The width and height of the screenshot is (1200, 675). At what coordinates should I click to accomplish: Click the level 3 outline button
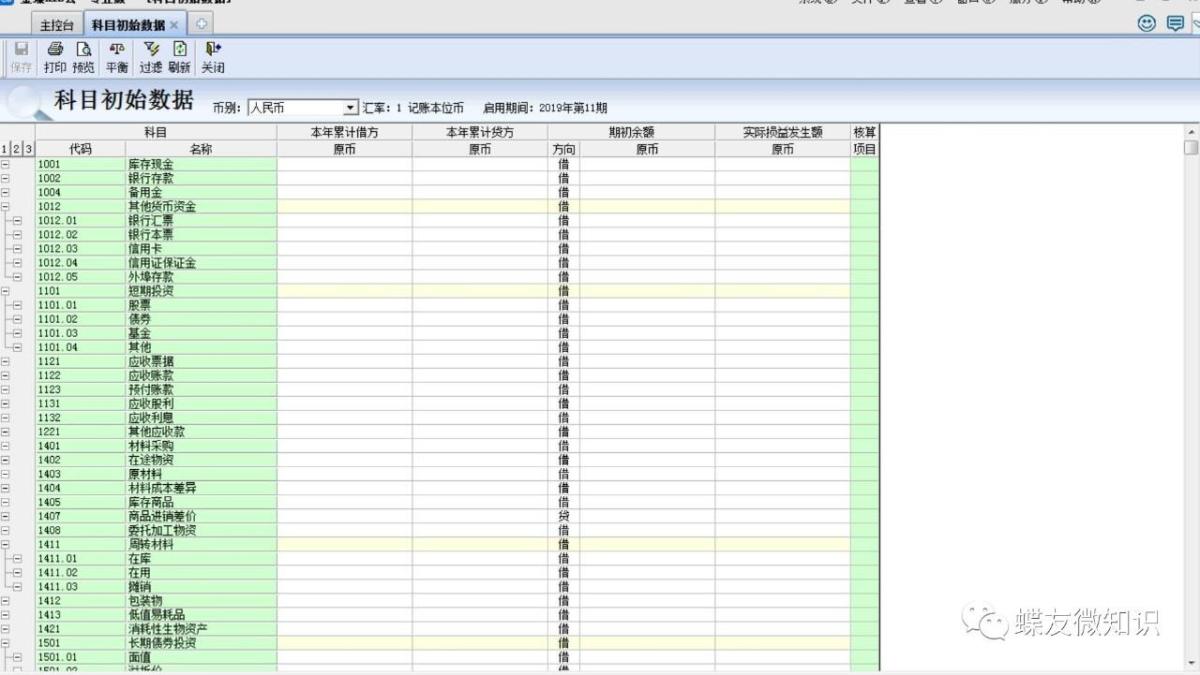pos(29,149)
